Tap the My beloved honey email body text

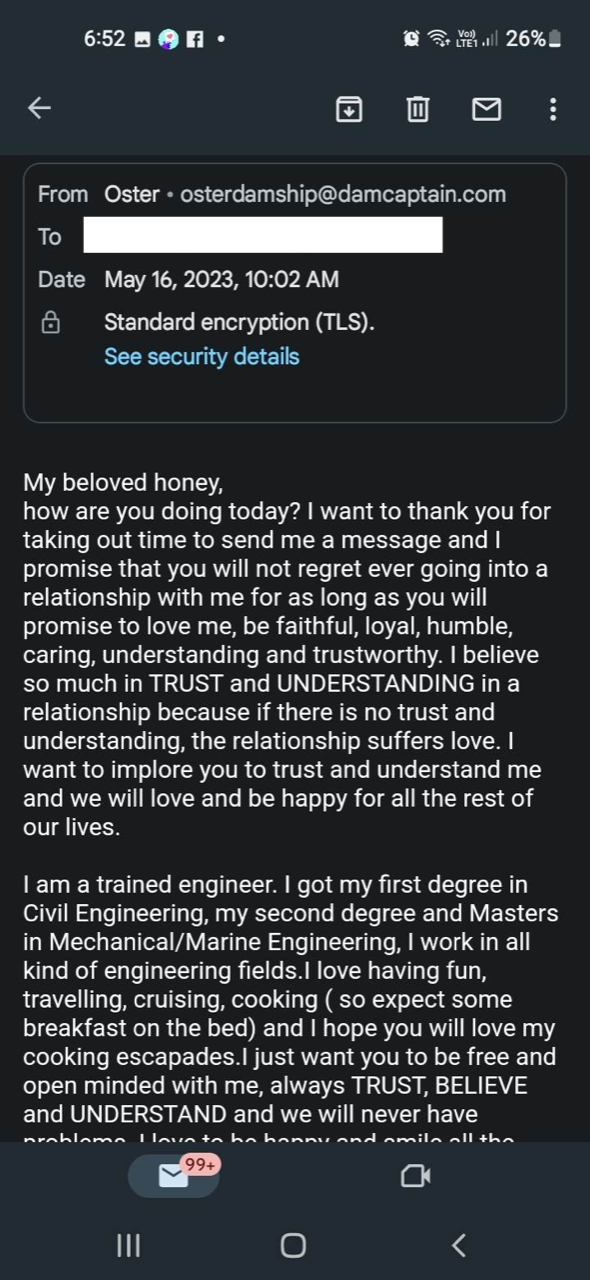(123, 483)
